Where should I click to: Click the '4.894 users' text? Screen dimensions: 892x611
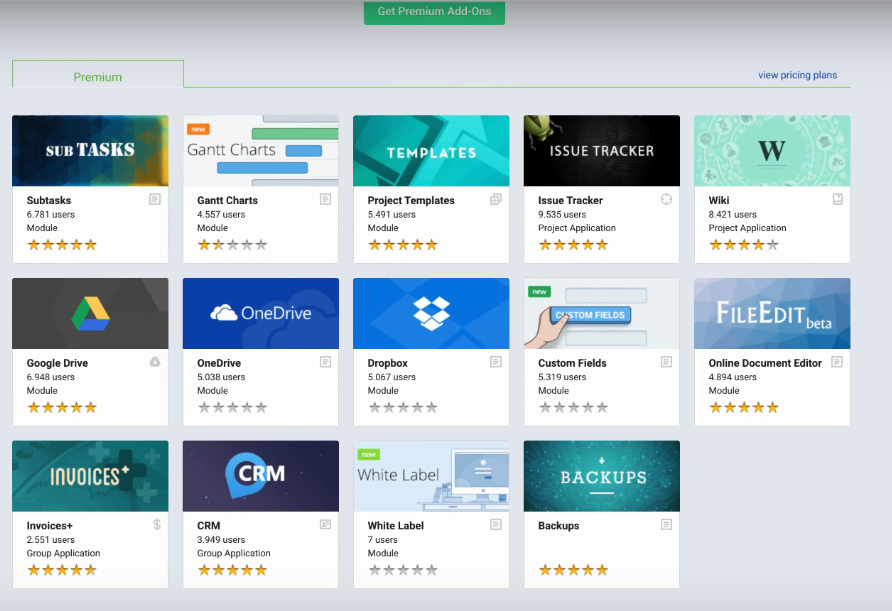(733, 377)
